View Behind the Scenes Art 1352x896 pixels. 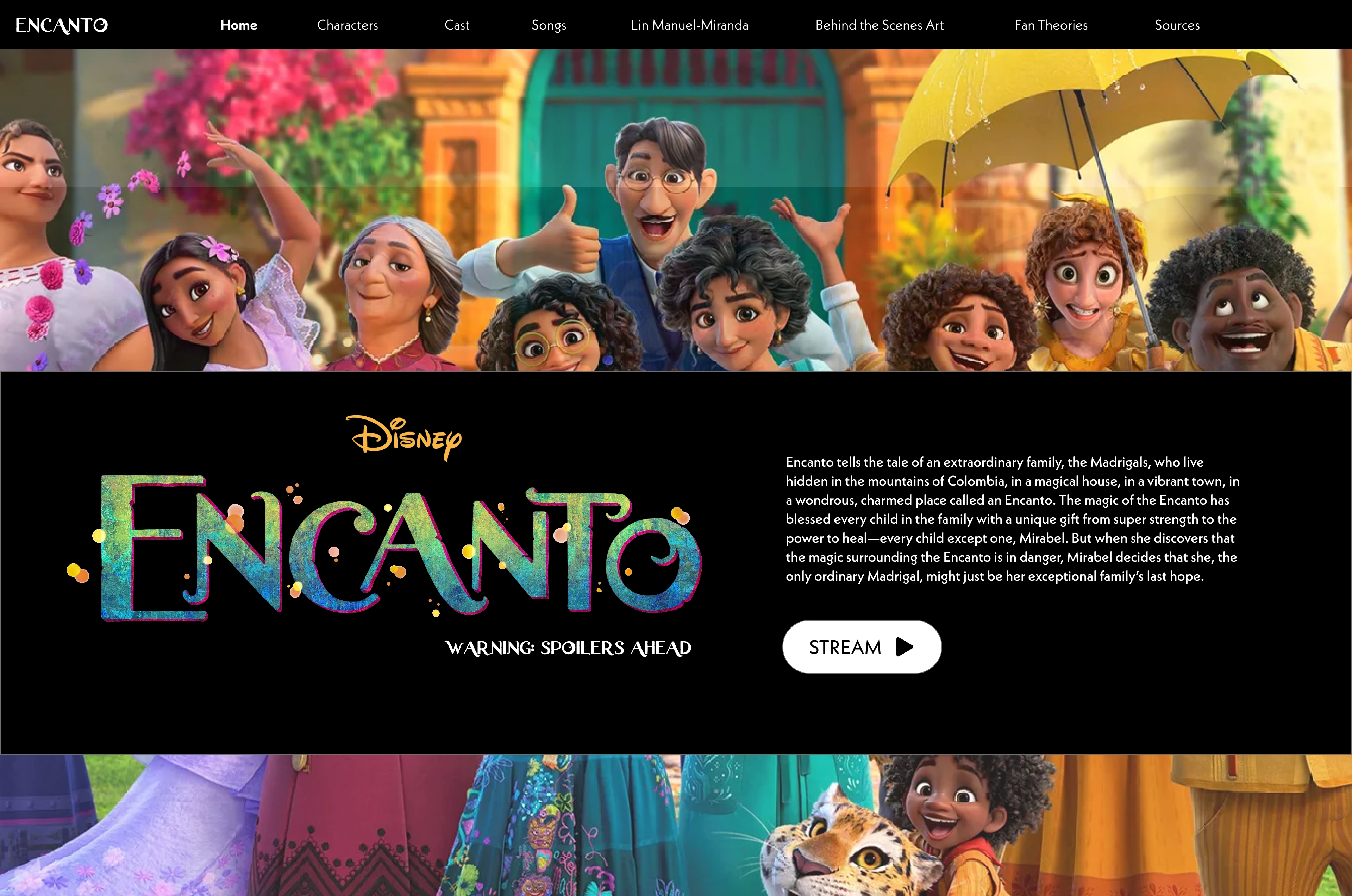click(x=879, y=25)
